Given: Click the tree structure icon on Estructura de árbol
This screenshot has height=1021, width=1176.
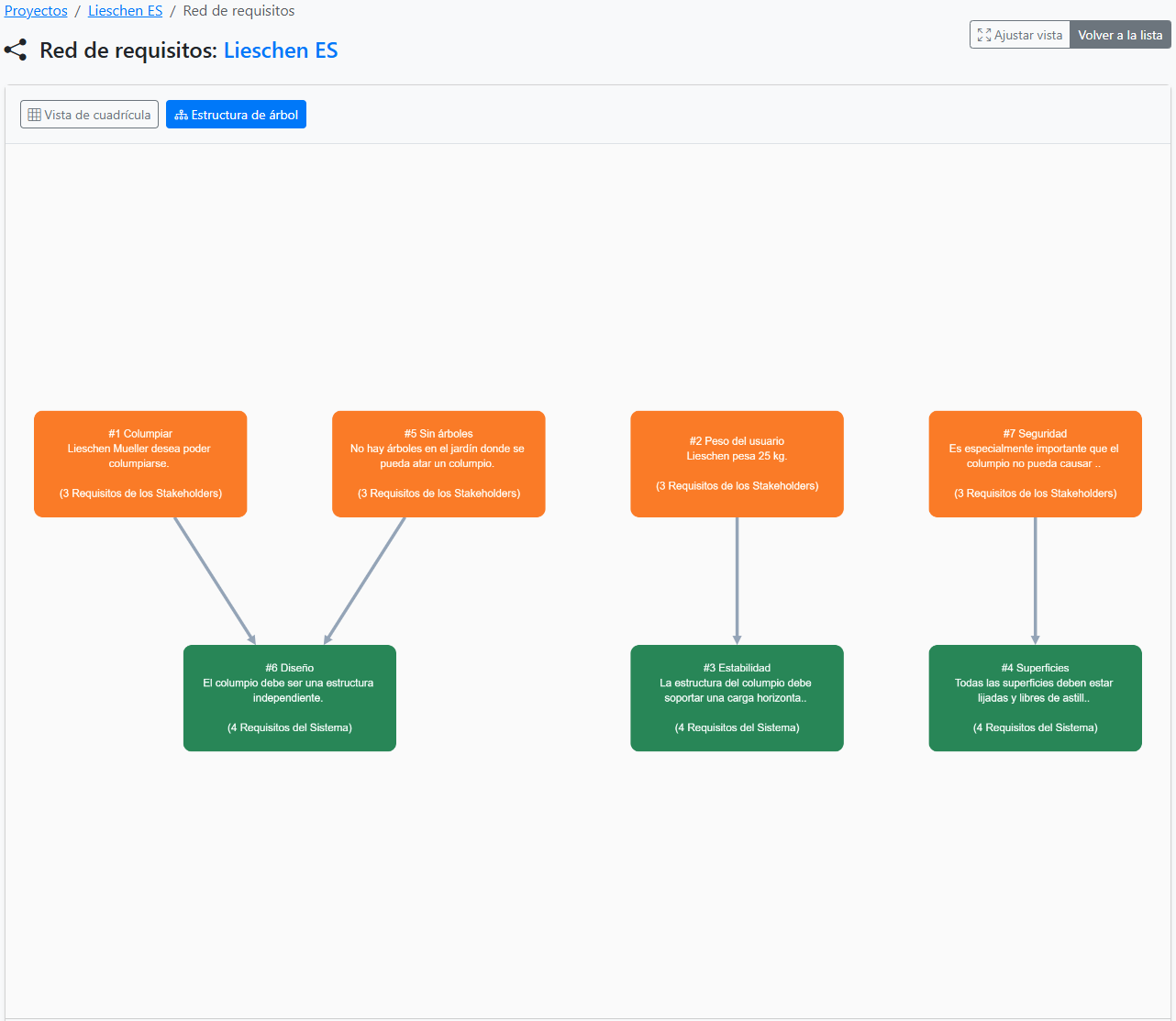Looking at the screenshot, I should coord(181,114).
